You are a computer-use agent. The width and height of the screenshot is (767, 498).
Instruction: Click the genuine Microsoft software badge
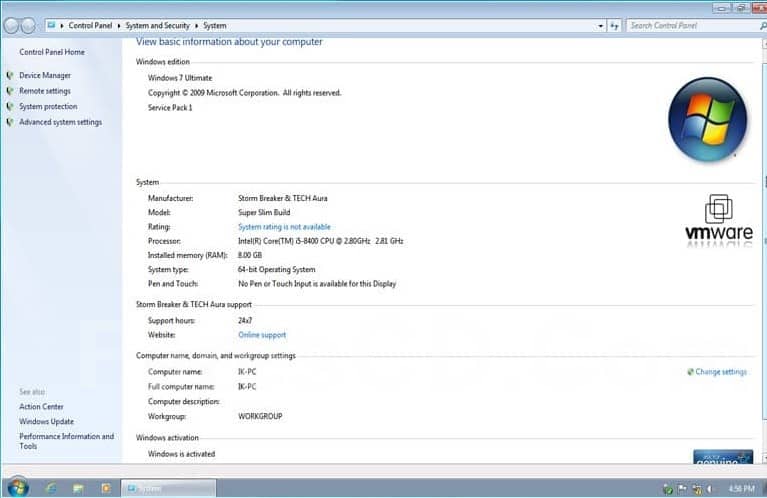pyautogui.click(x=723, y=457)
